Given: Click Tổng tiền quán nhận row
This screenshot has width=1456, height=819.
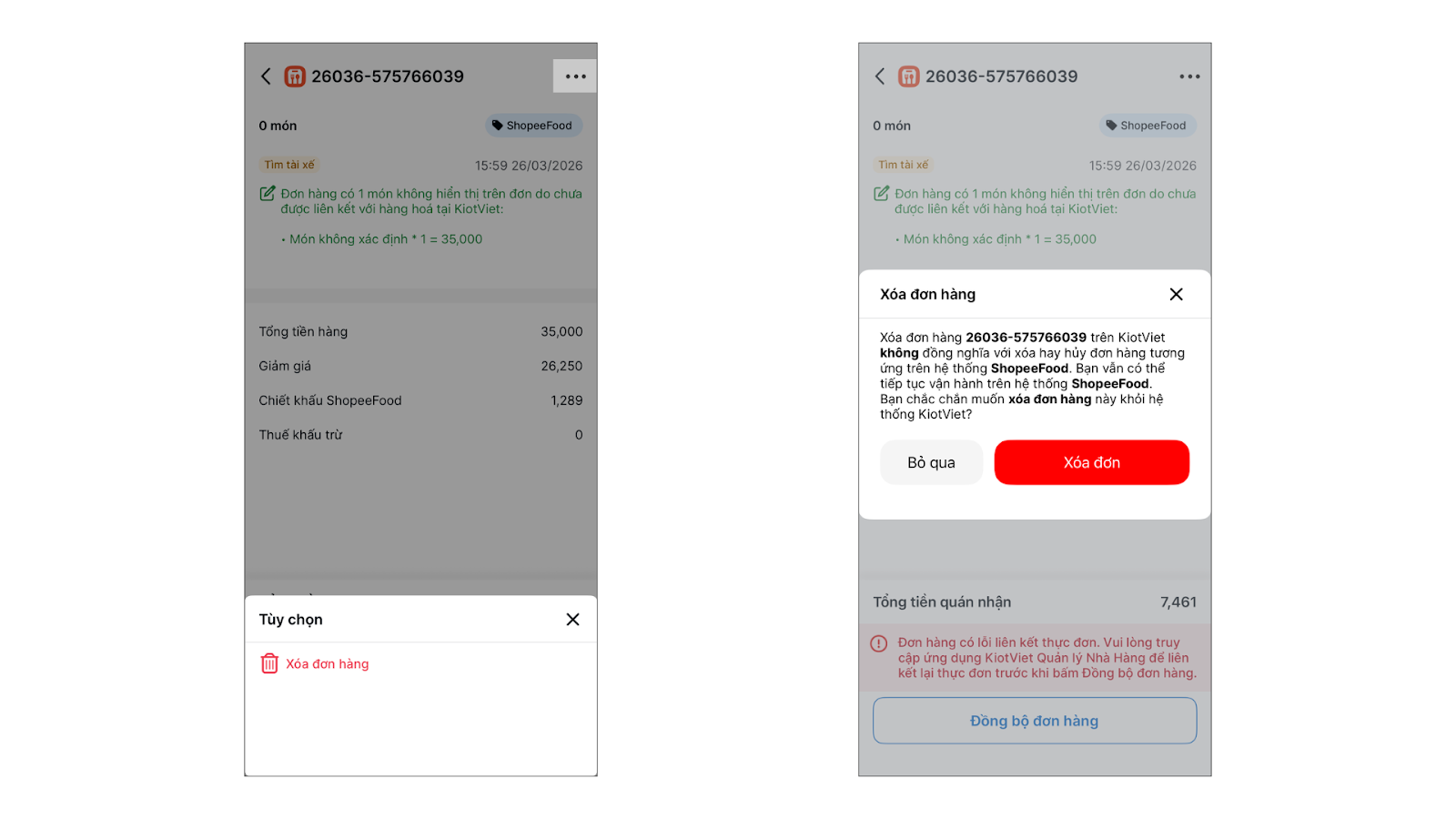Looking at the screenshot, I should click(1034, 602).
